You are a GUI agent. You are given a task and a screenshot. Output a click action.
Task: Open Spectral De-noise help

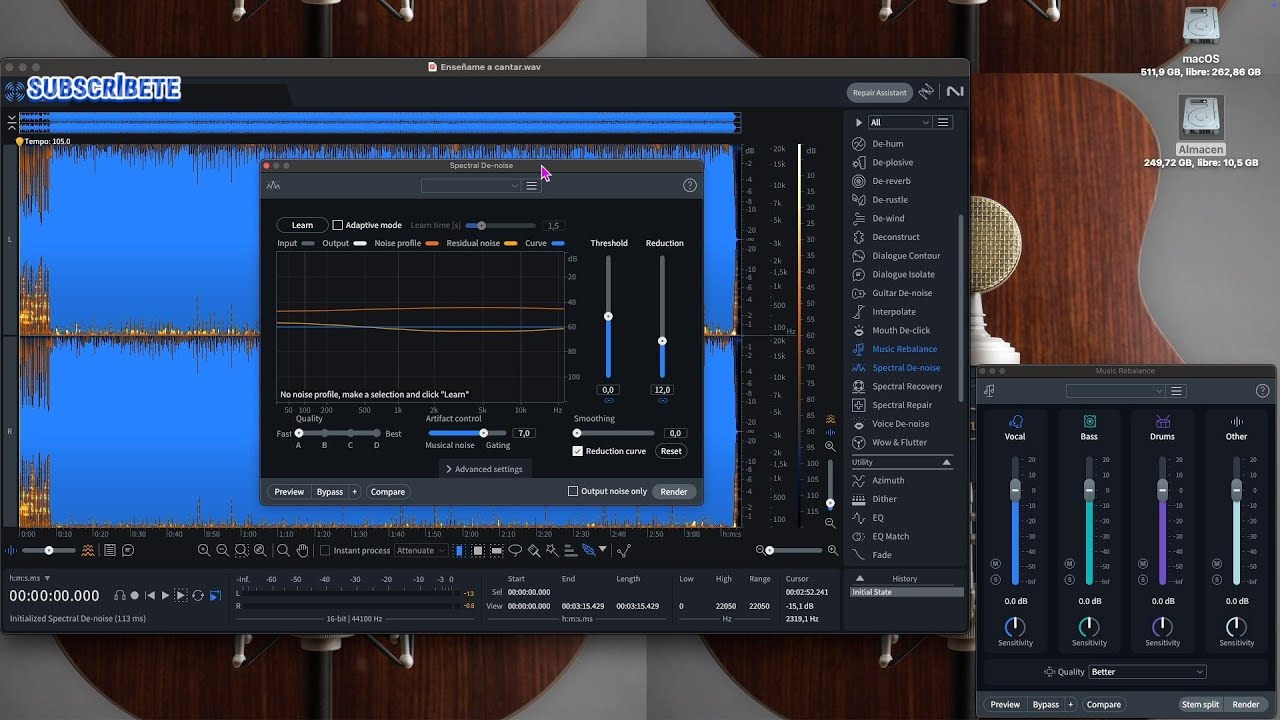pos(689,185)
